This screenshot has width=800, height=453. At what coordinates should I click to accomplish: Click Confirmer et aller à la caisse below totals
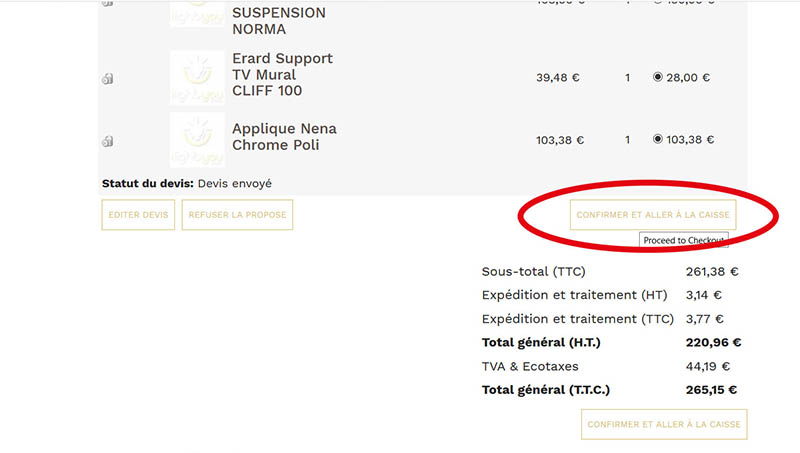pyautogui.click(x=664, y=424)
